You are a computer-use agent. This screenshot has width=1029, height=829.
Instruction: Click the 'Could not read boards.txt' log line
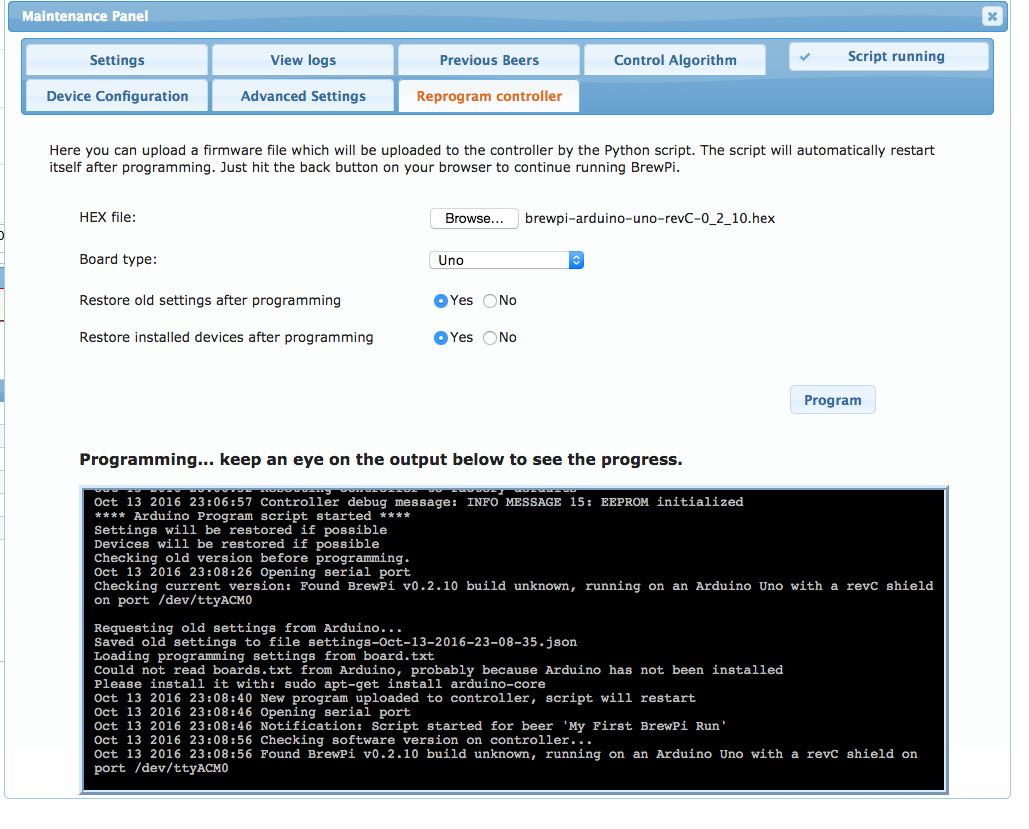point(438,670)
